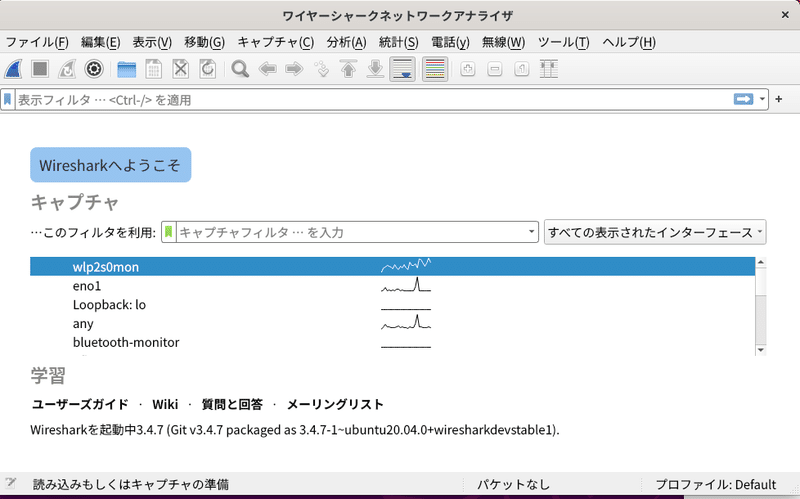Open the Wiki link
This screenshot has width=800, height=499.
tap(165, 404)
